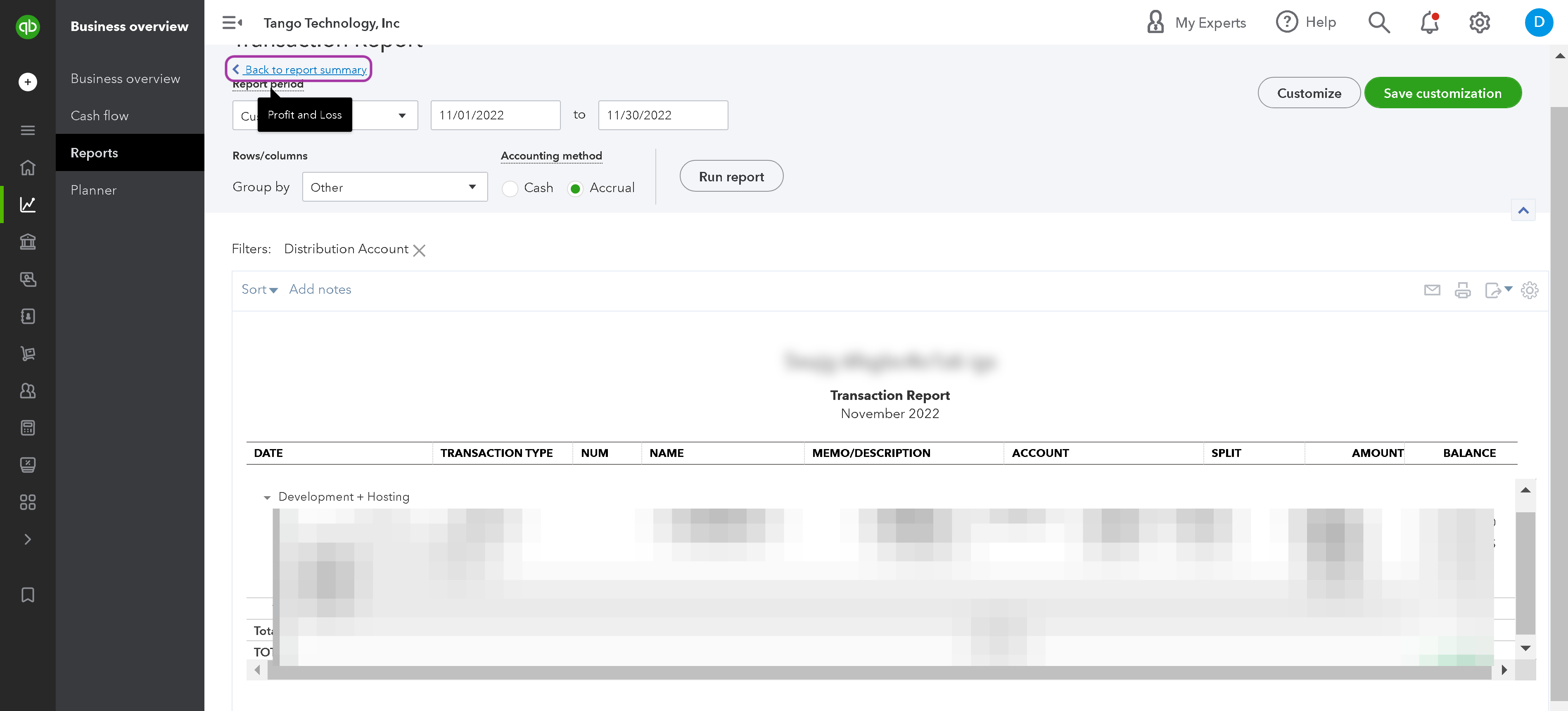The image size is (1568, 711).
Task: Collapse the Development + Hosting group
Action: click(x=267, y=497)
